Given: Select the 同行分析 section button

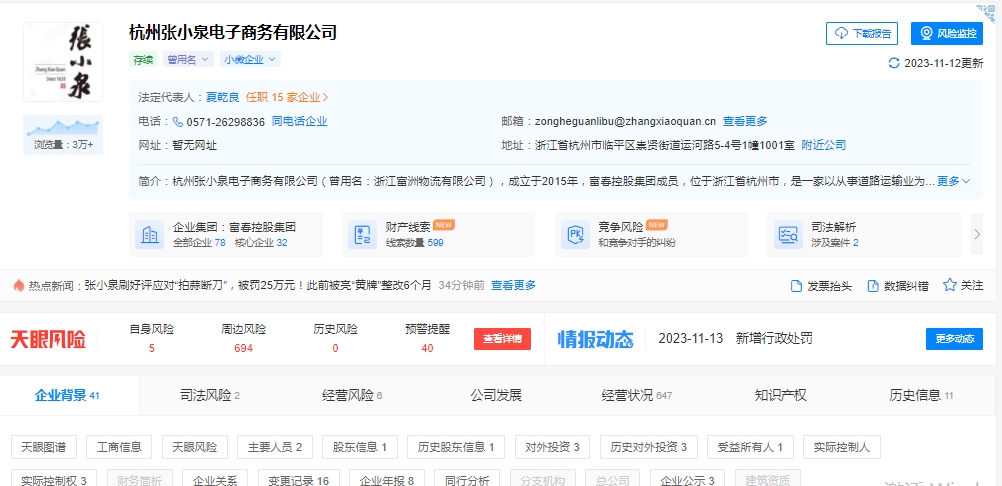Looking at the screenshot, I should [x=467, y=478].
